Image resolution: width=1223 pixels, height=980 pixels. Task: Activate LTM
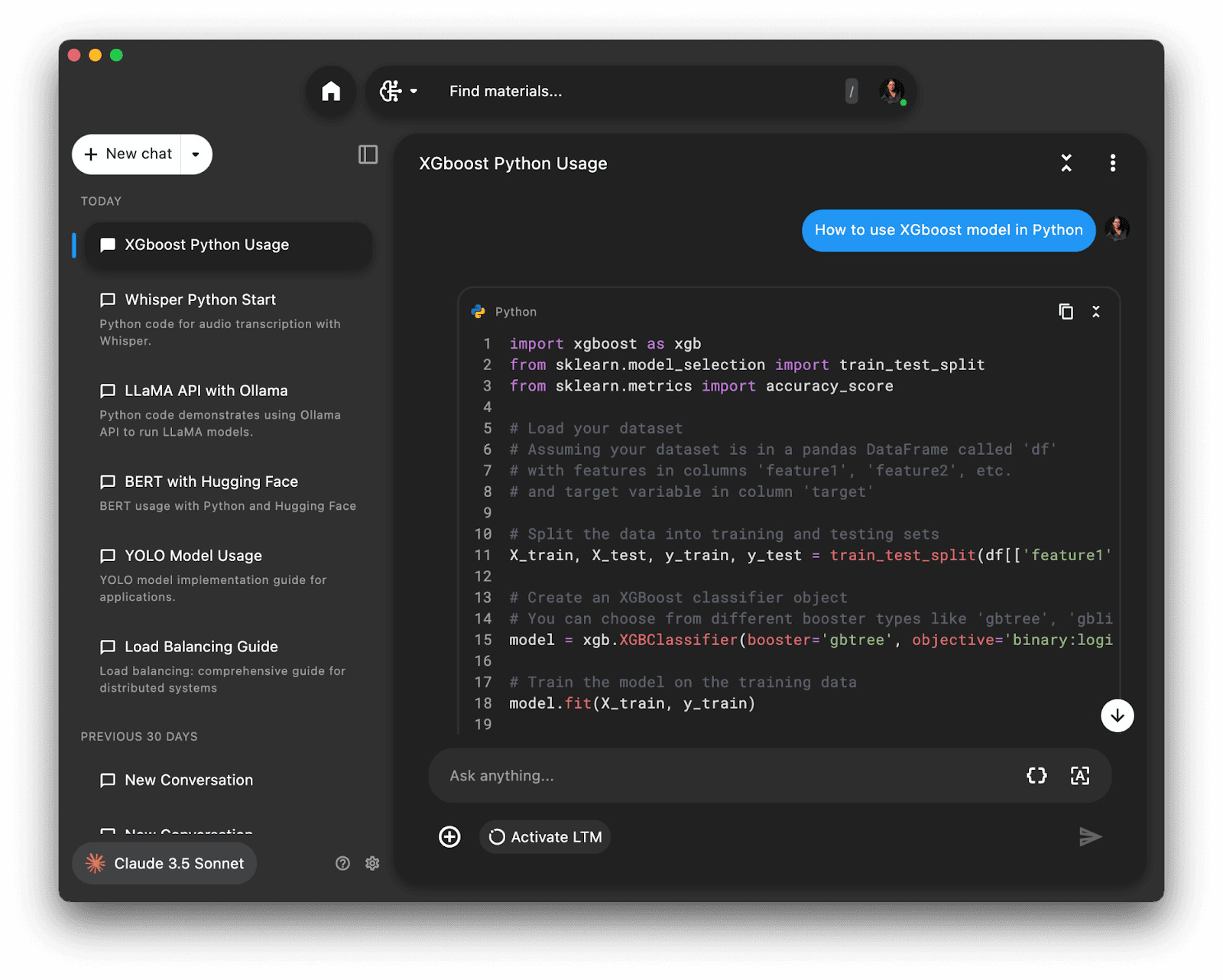coord(545,837)
